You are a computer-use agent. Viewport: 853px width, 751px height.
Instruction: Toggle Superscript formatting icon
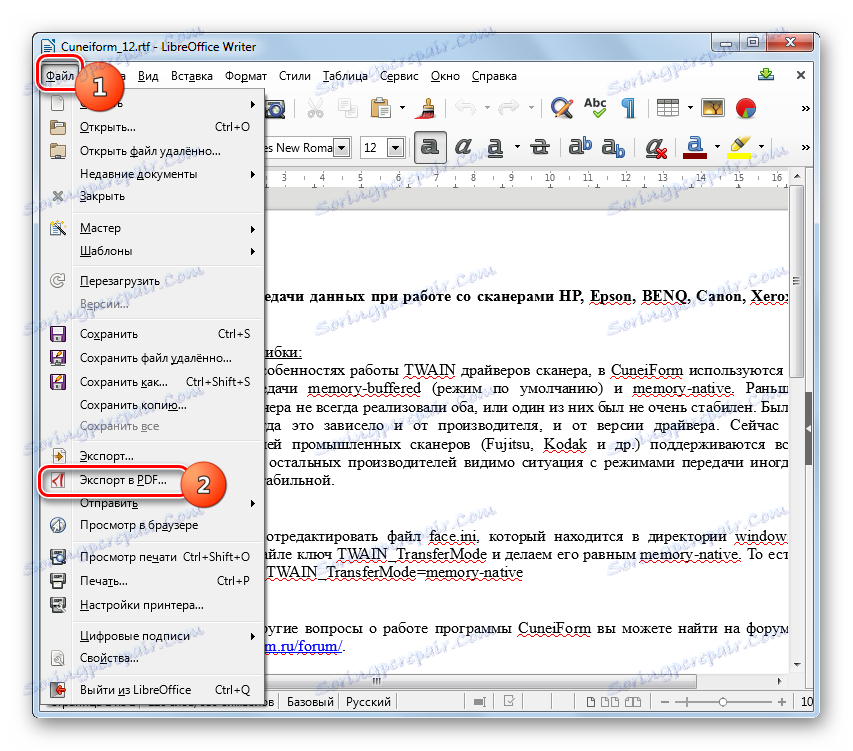(x=580, y=147)
